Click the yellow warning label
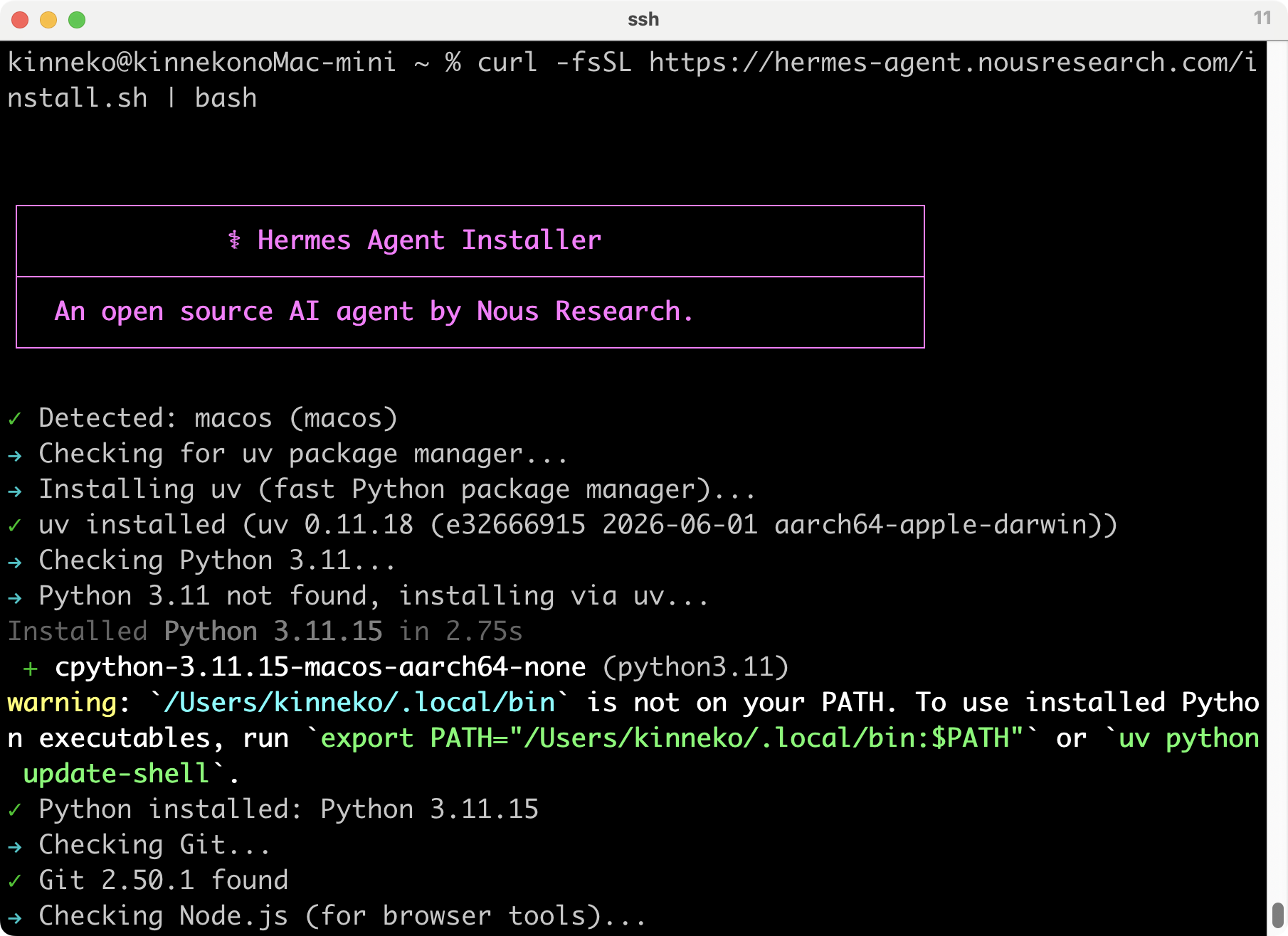This screenshot has width=1288, height=936. [62, 703]
